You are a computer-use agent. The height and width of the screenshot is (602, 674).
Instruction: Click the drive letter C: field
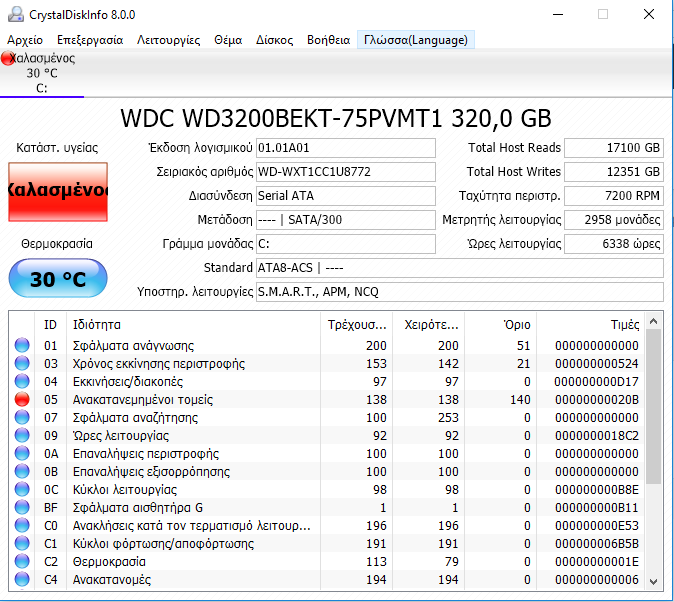coord(346,244)
